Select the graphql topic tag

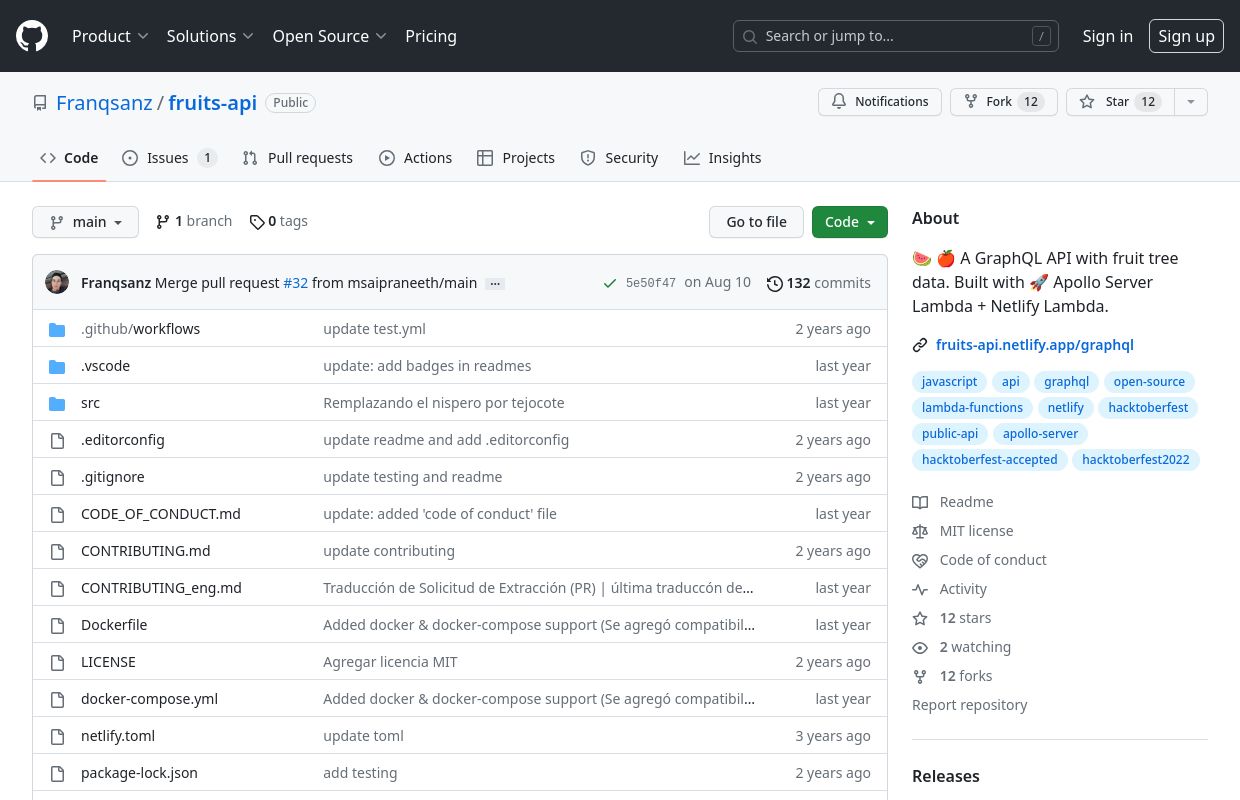pyautogui.click(x=1066, y=382)
